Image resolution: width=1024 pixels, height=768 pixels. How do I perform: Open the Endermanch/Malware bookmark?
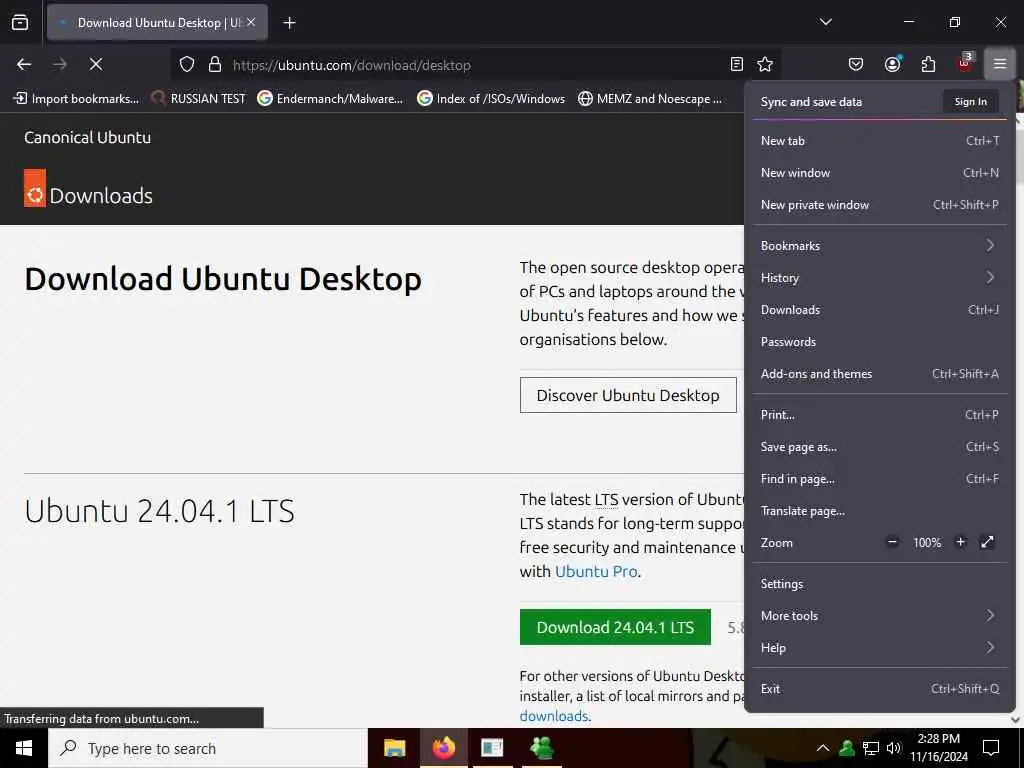click(330, 99)
